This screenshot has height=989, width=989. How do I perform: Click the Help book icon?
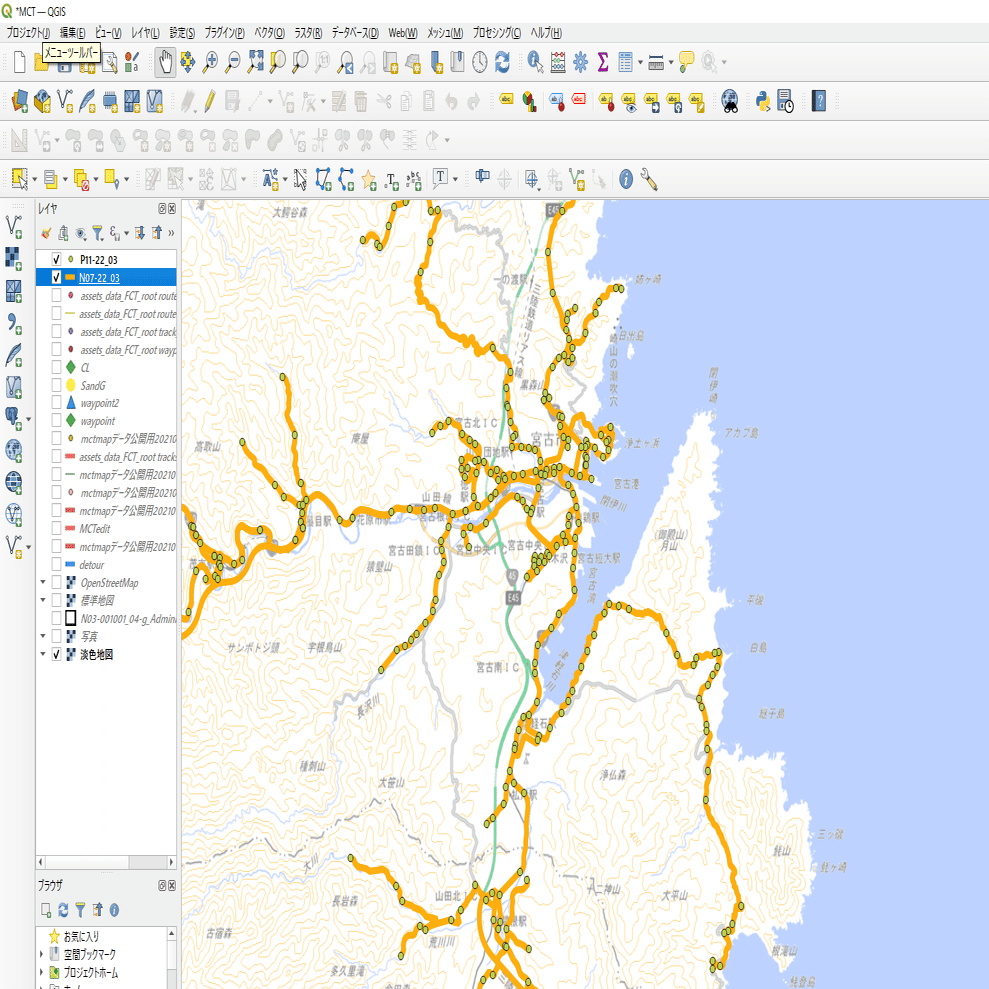point(819,101)
